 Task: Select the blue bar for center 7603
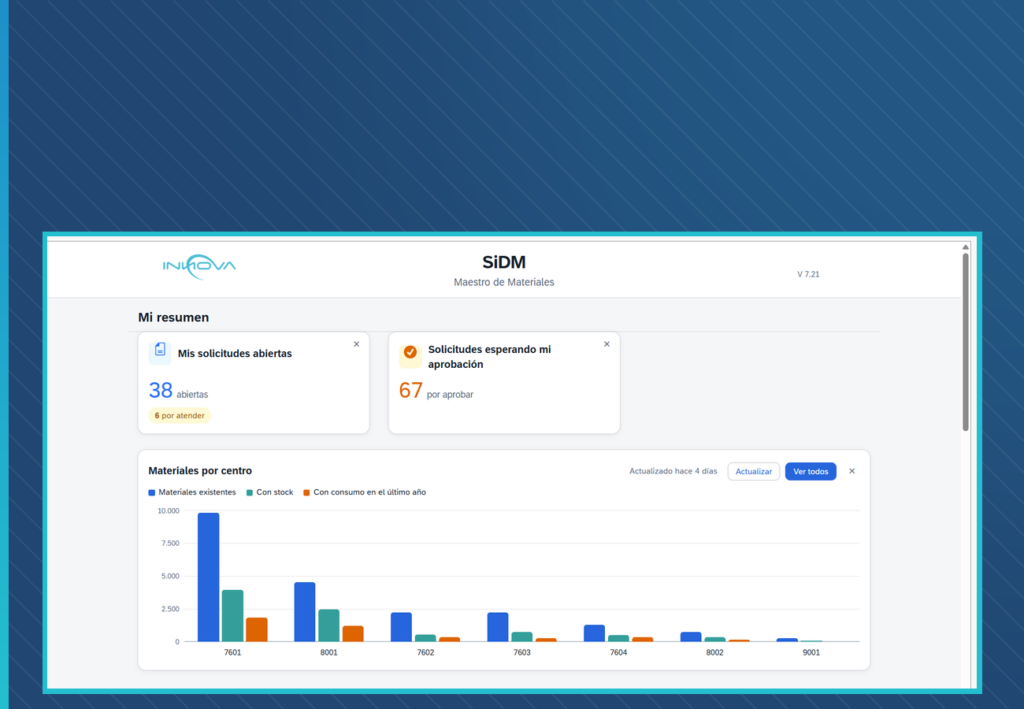click(x=498, y=627)
